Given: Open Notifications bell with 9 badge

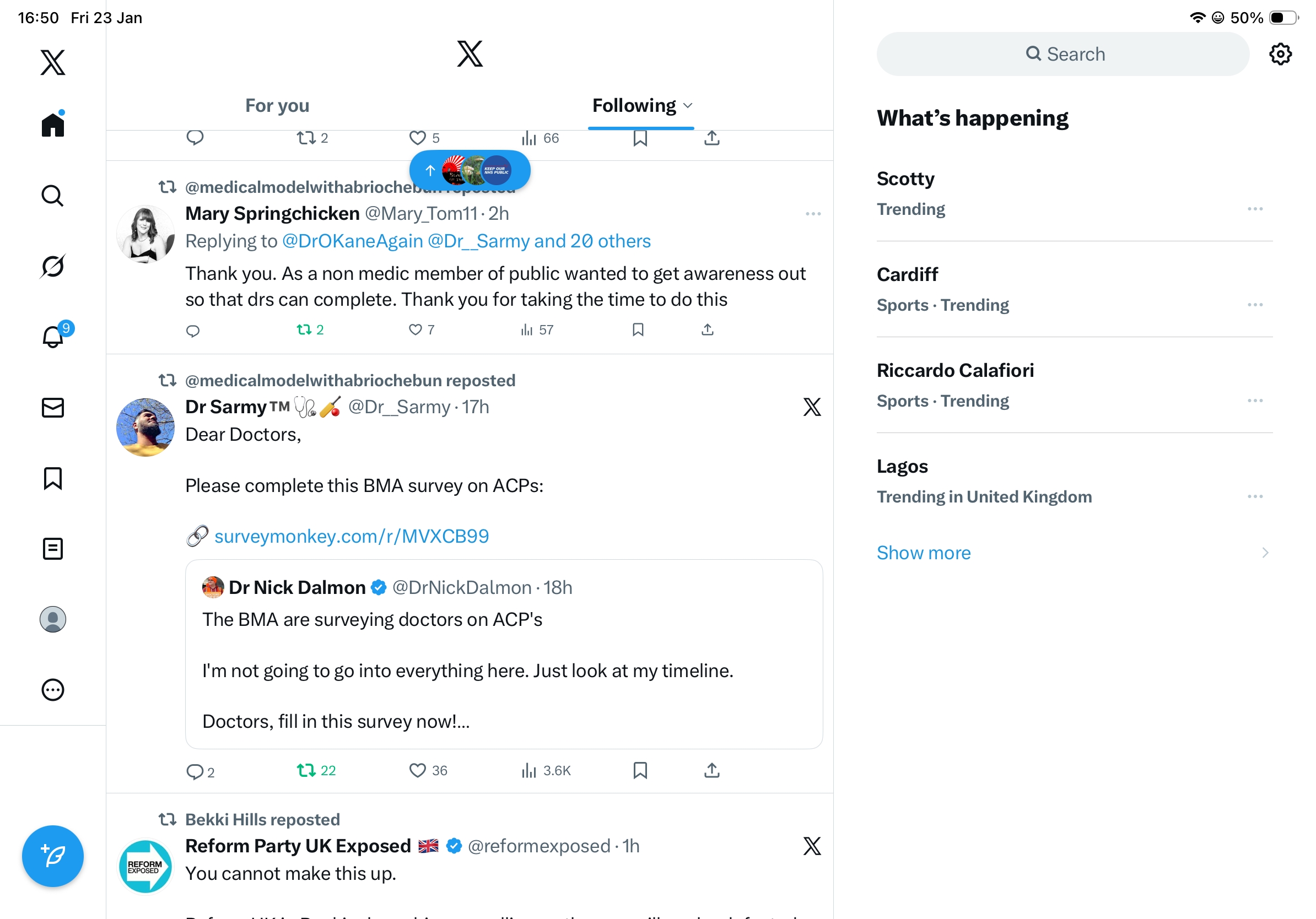Looking at the screenshot, I should (53, 336).
